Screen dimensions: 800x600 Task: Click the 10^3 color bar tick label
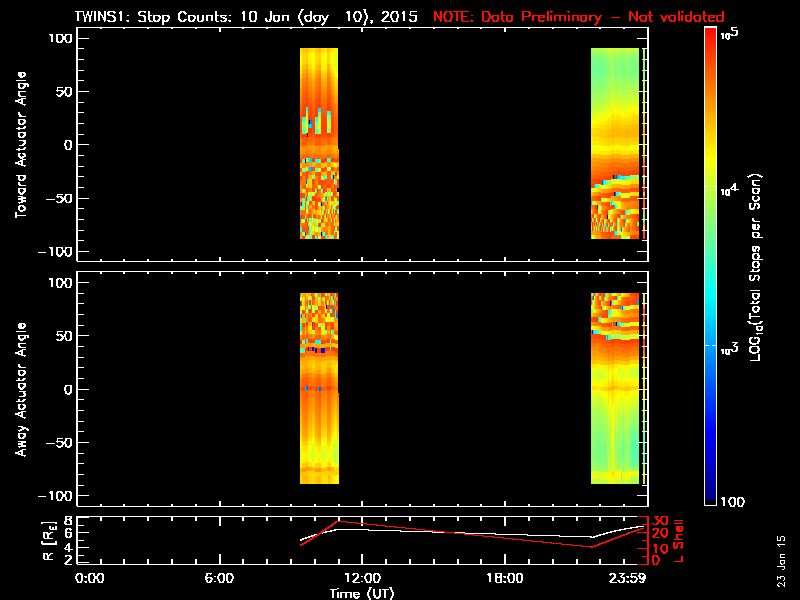coord(730,349)
